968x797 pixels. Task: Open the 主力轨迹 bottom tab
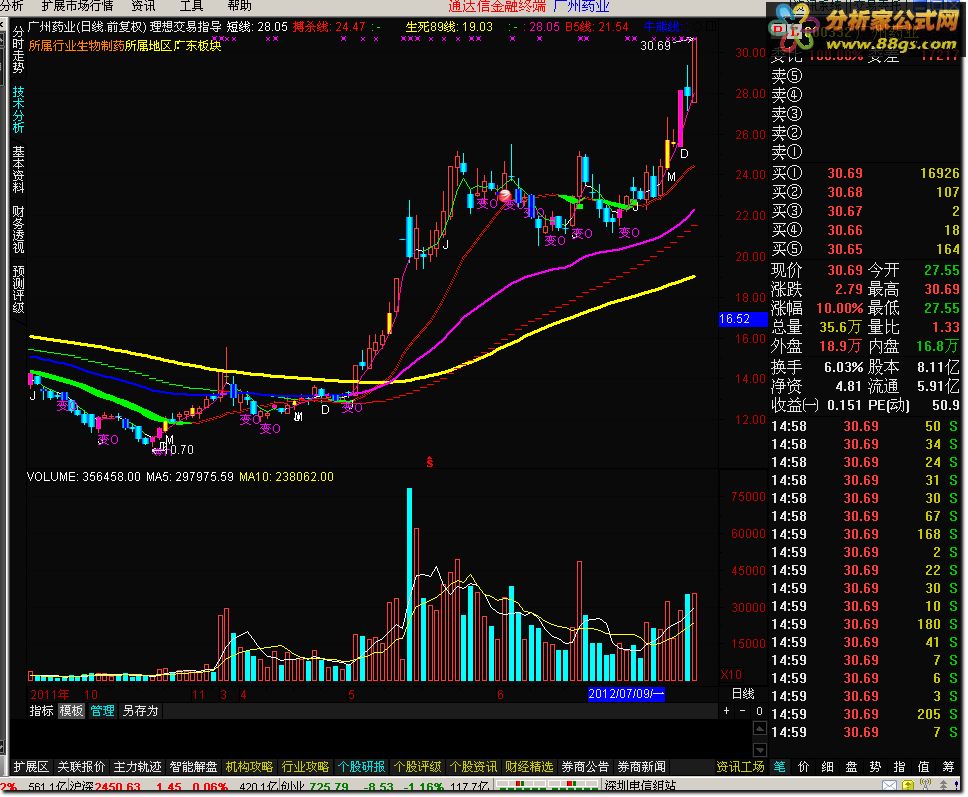click(137, 767)
